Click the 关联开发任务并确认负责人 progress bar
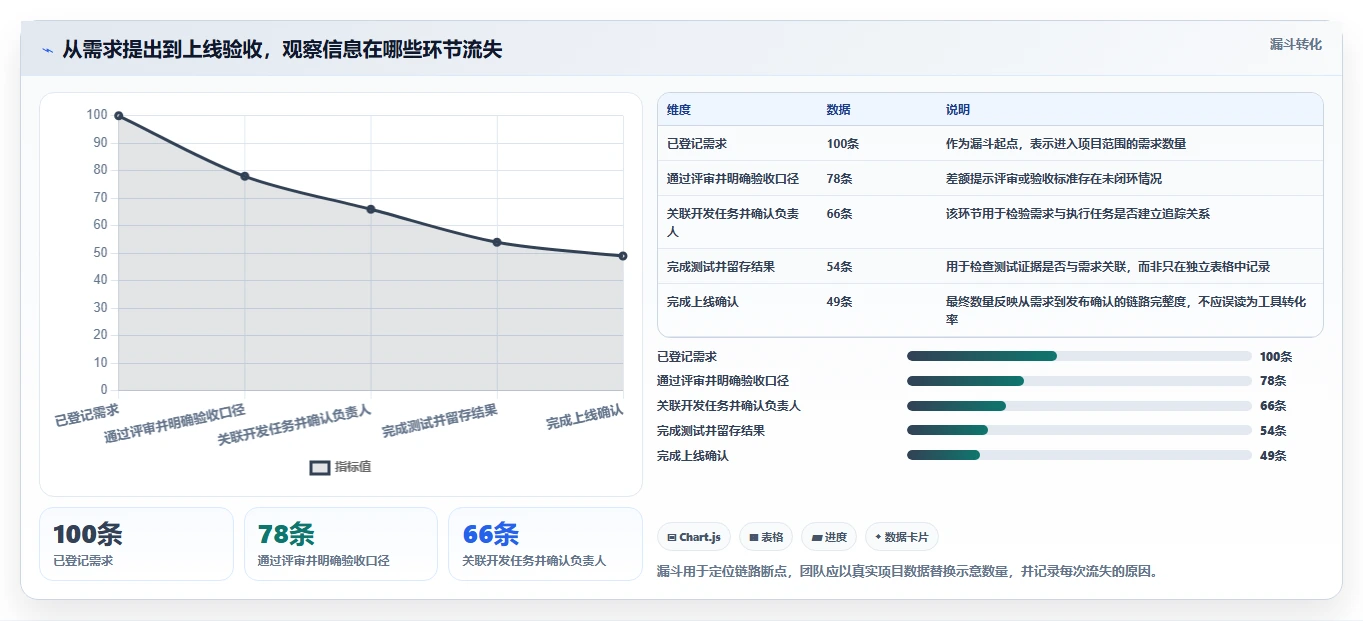 [1079, 406]
